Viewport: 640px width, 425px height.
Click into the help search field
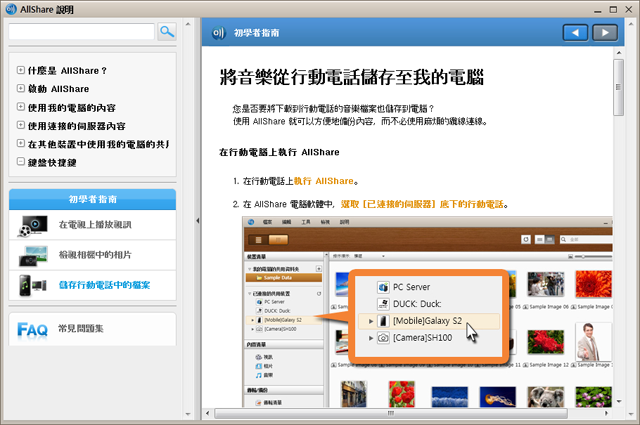coord(82,31)
